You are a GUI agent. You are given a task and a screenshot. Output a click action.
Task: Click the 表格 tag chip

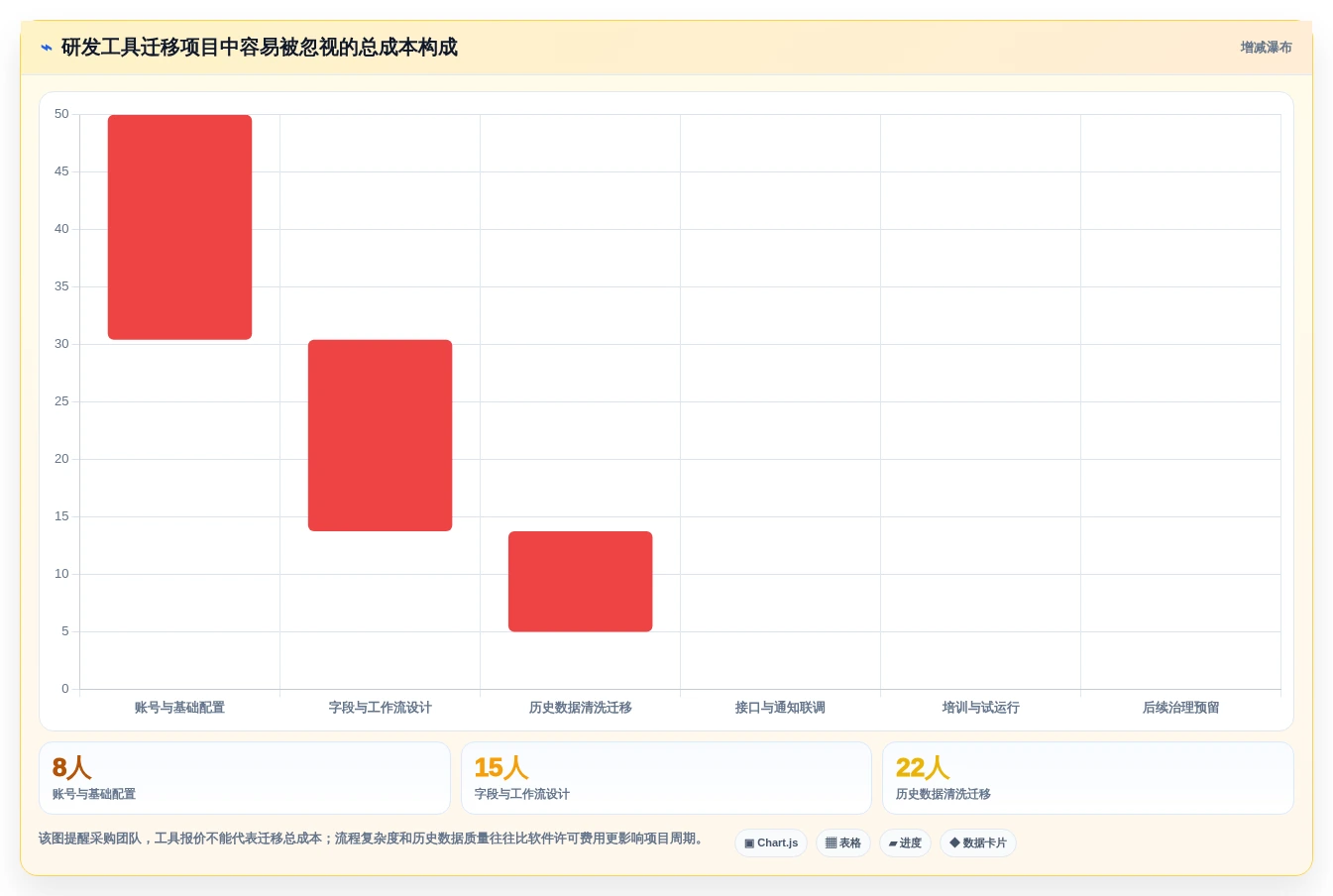tap(843, 843)
